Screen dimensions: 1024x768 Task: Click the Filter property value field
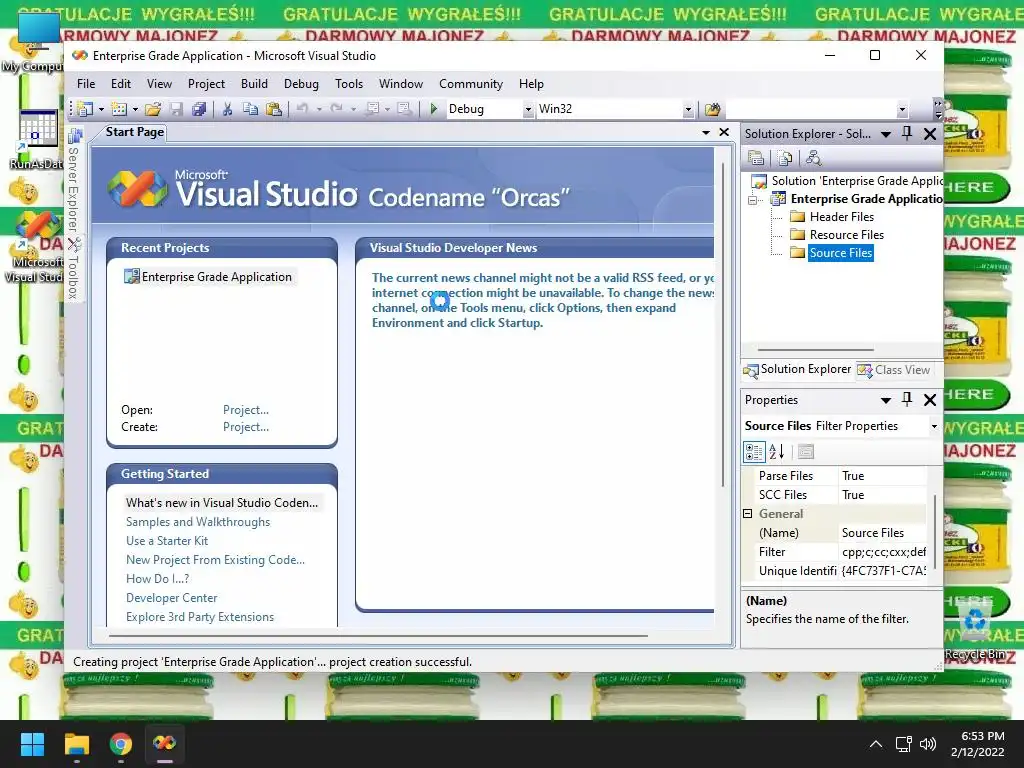click(883, 552)
